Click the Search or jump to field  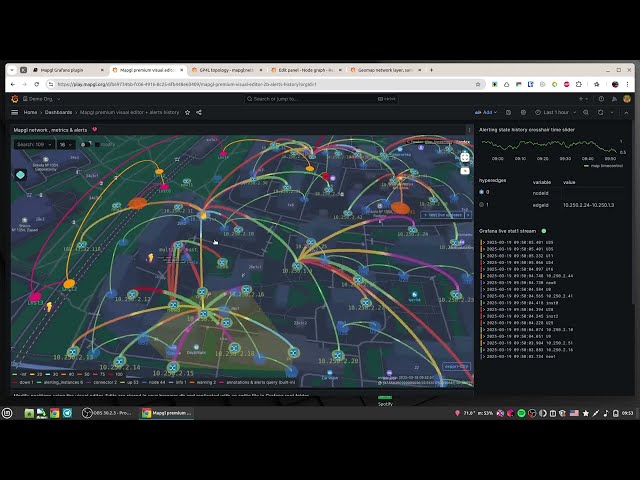pos(321,99)
